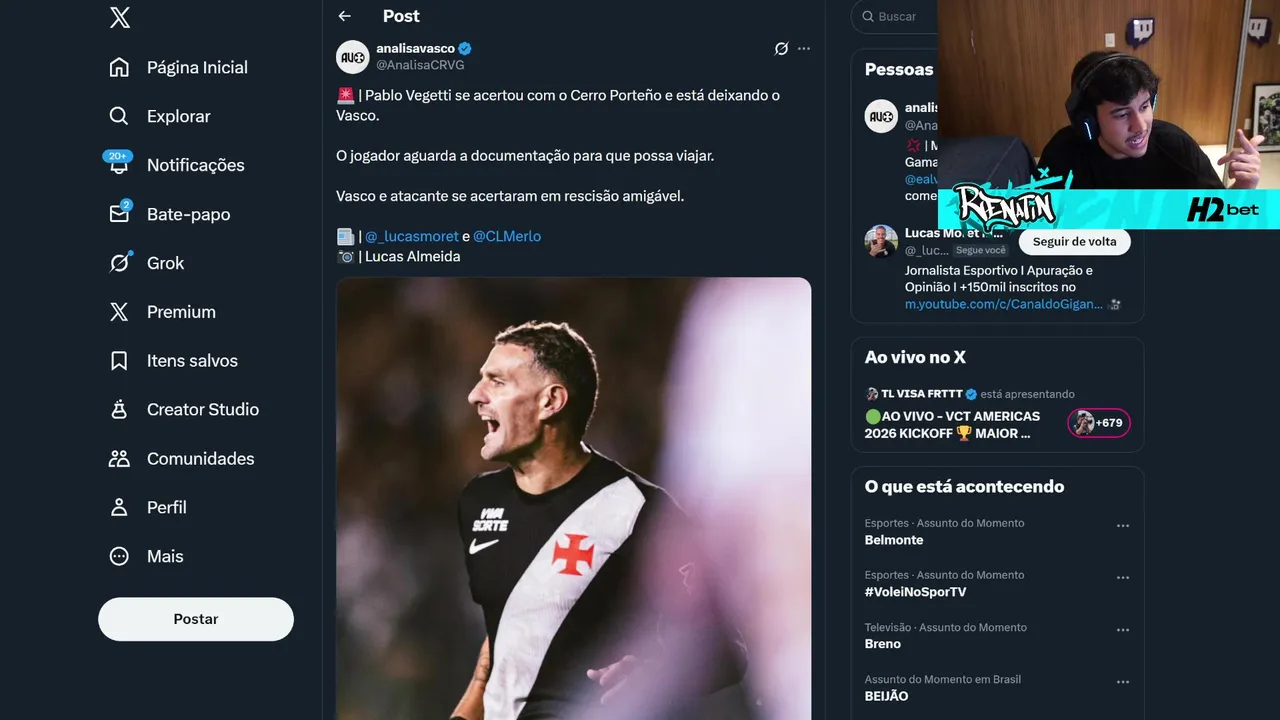Open the Grok icon in sidebar
1280x720 pixels.
point(119,263)
